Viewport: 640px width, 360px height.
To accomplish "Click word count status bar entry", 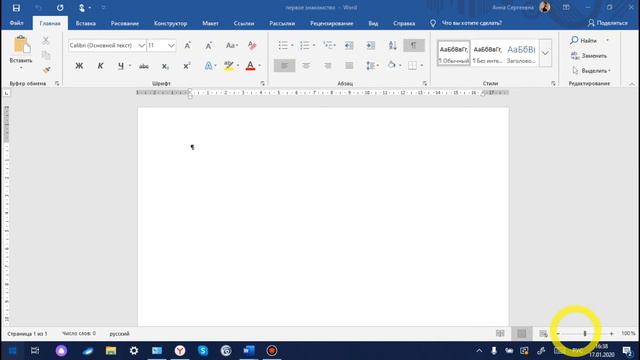I will (79, 333).
